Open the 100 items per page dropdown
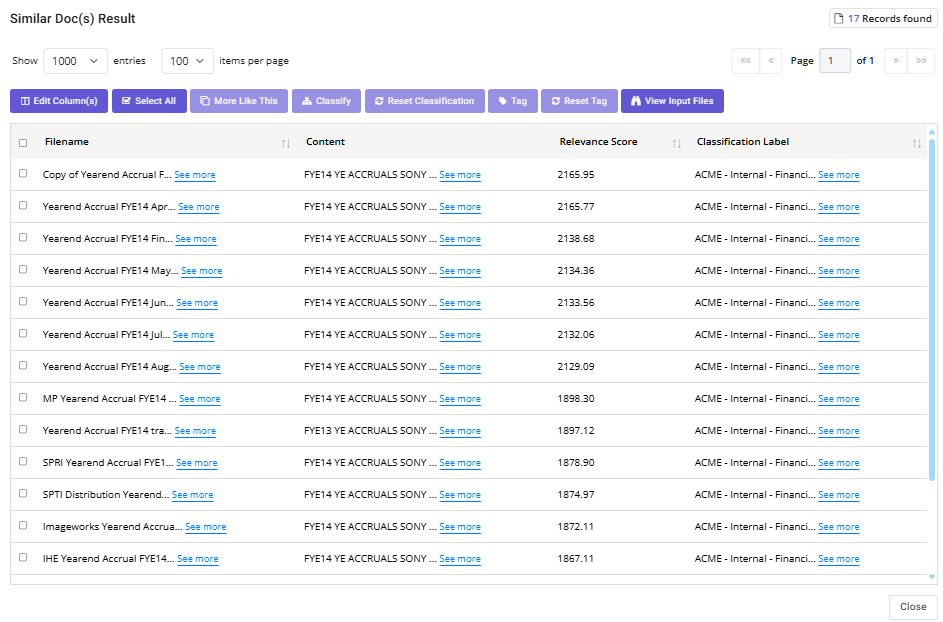 click(187, 61)
